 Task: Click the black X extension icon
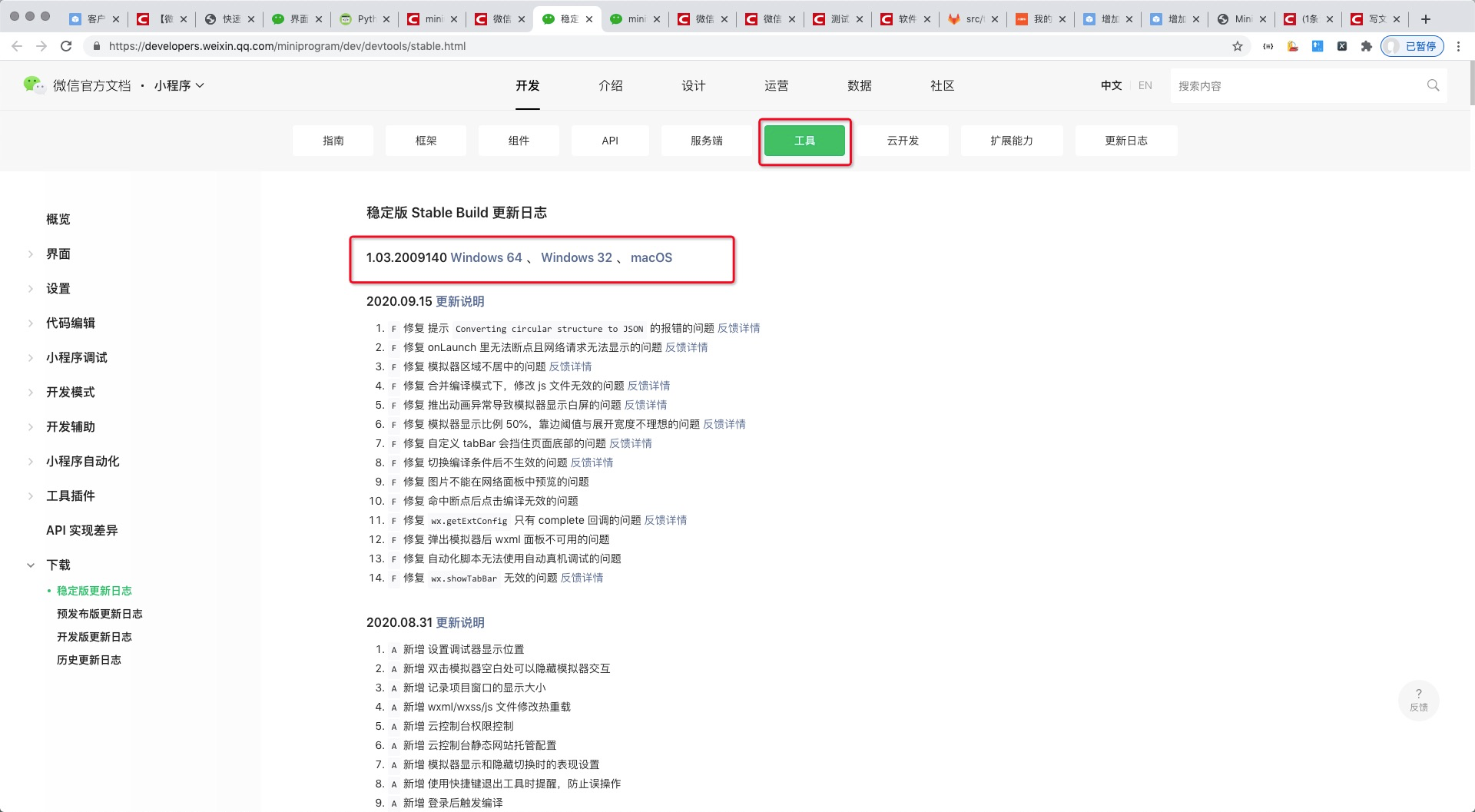1341,46
